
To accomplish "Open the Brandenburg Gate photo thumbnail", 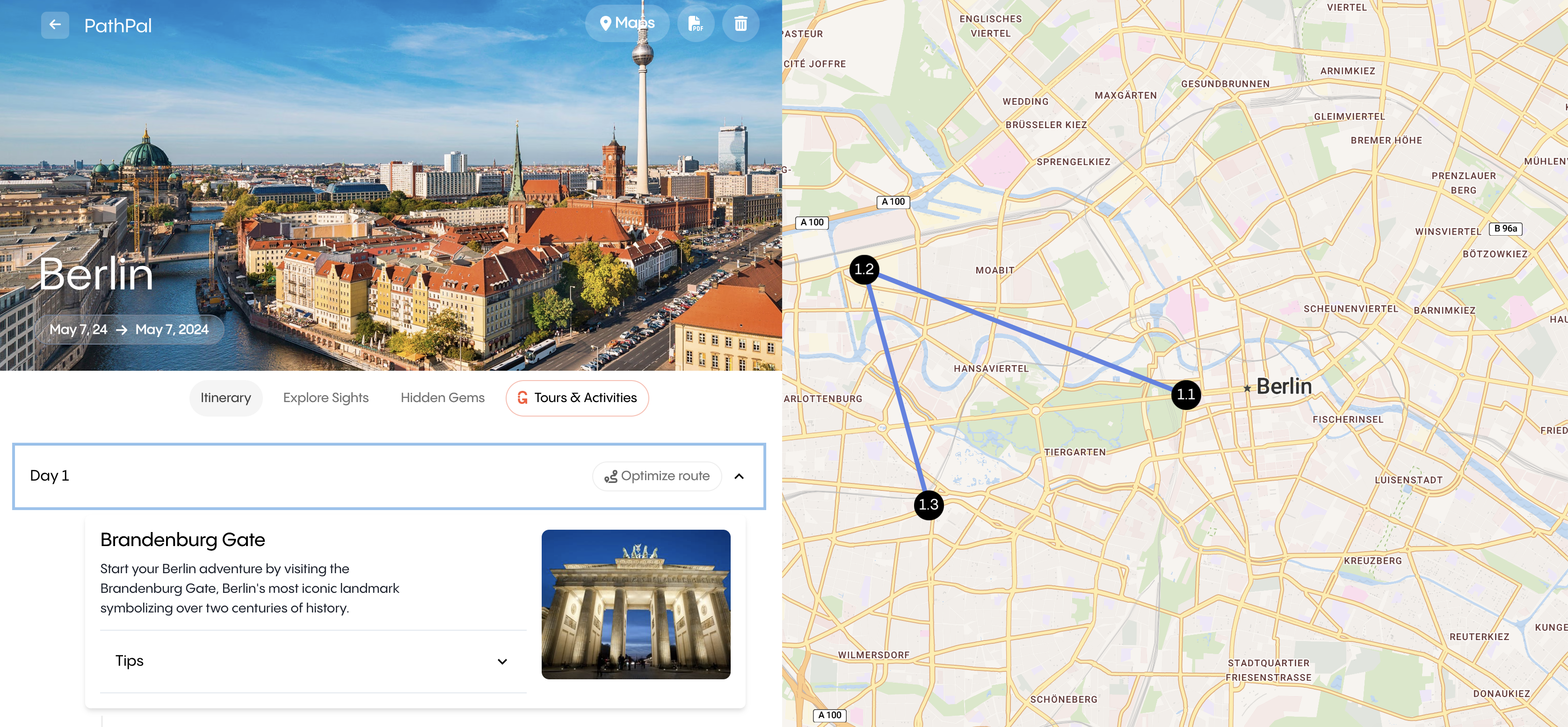I will click(x=635, y=604).
